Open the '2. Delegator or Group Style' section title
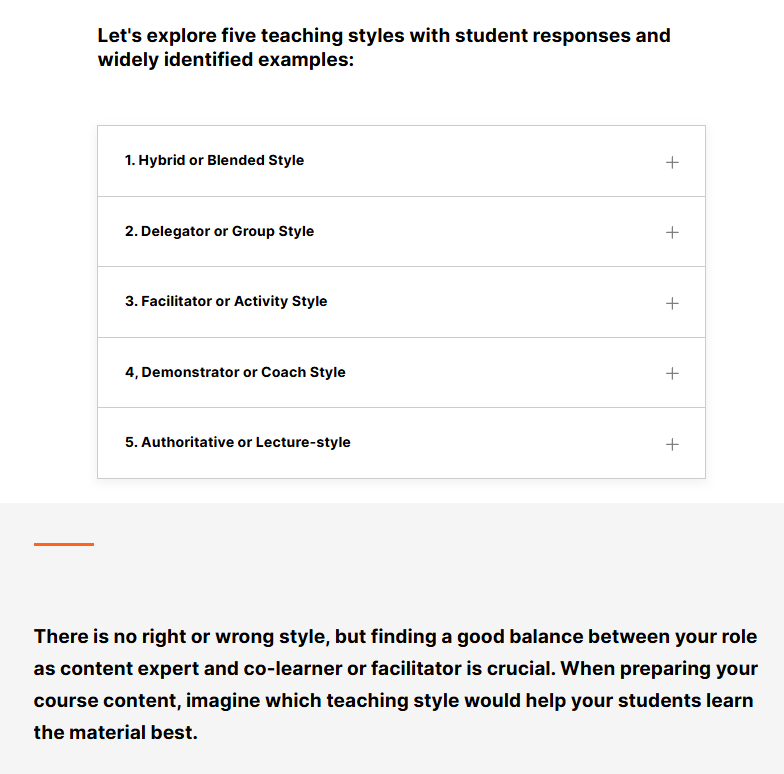Screen dimensions: 784x774 click(x=219, y=231)
